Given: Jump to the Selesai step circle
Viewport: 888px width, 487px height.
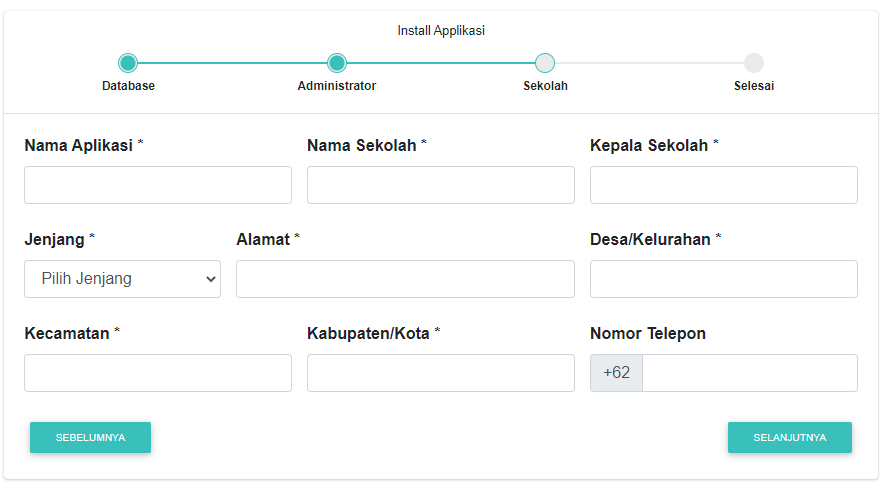Looking at the screenshot, I should coord(754,63).
